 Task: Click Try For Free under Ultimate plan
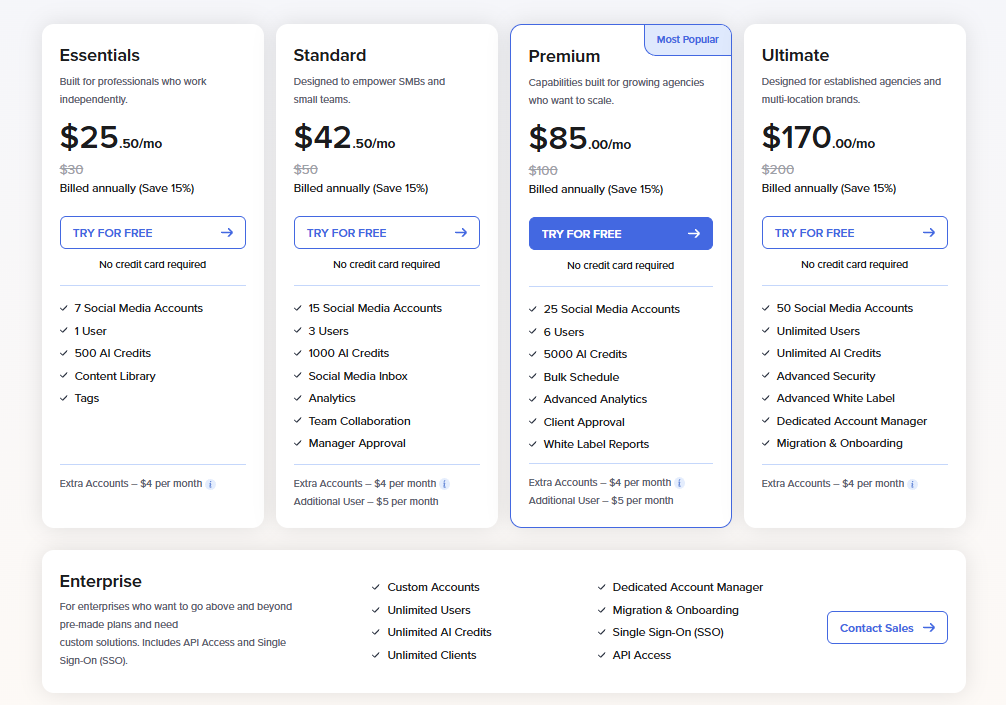click(855, 233)
